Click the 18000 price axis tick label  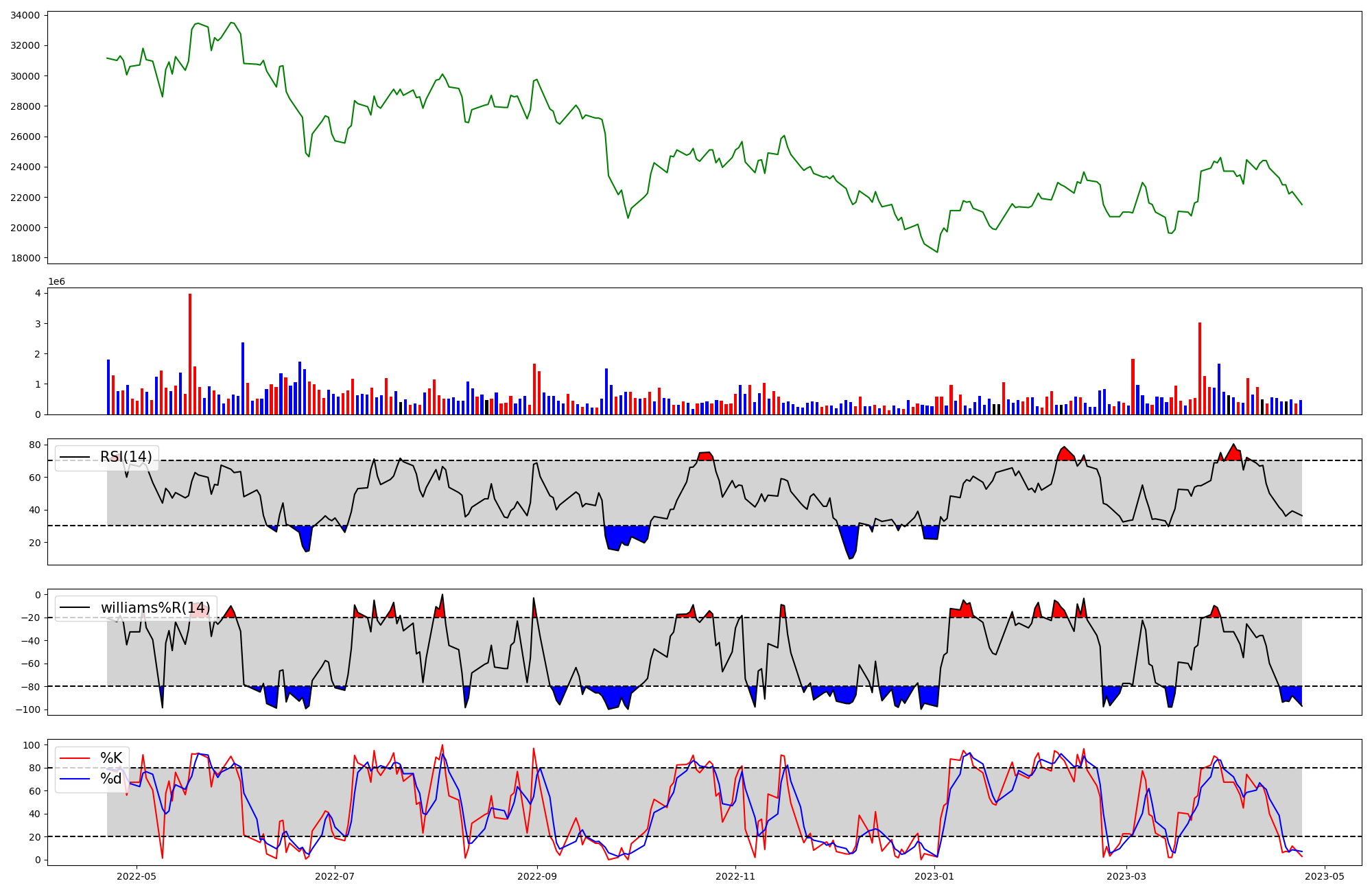click(x=25, y=258)
